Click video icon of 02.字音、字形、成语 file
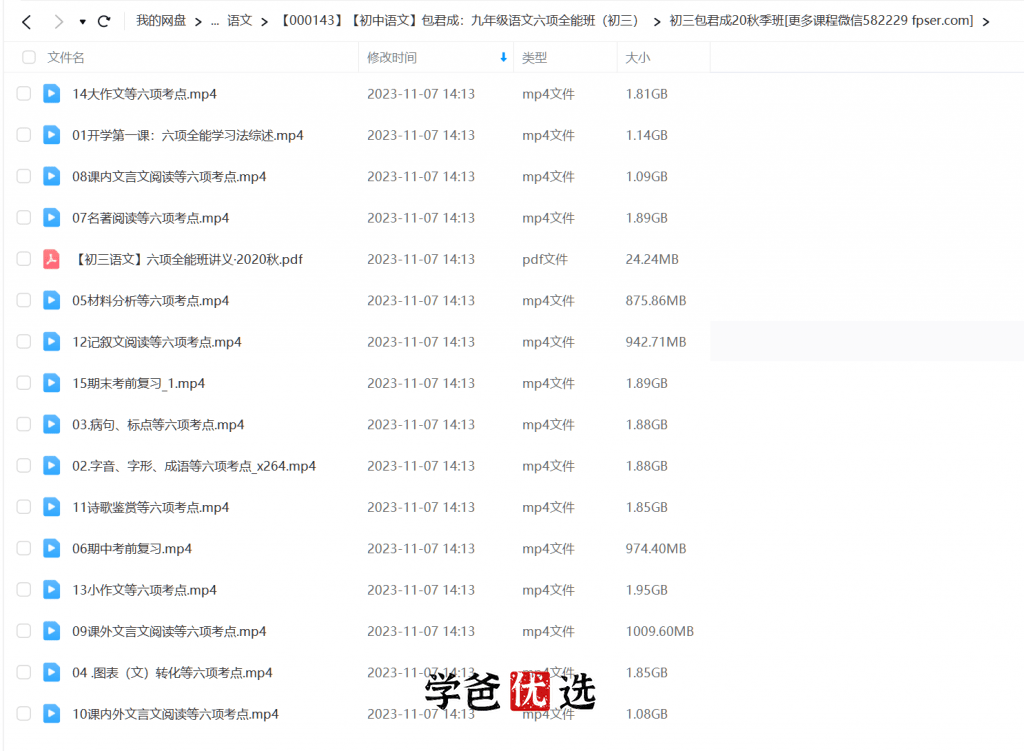This screenshot has height=751, width=1024. [x=52, y=466]
